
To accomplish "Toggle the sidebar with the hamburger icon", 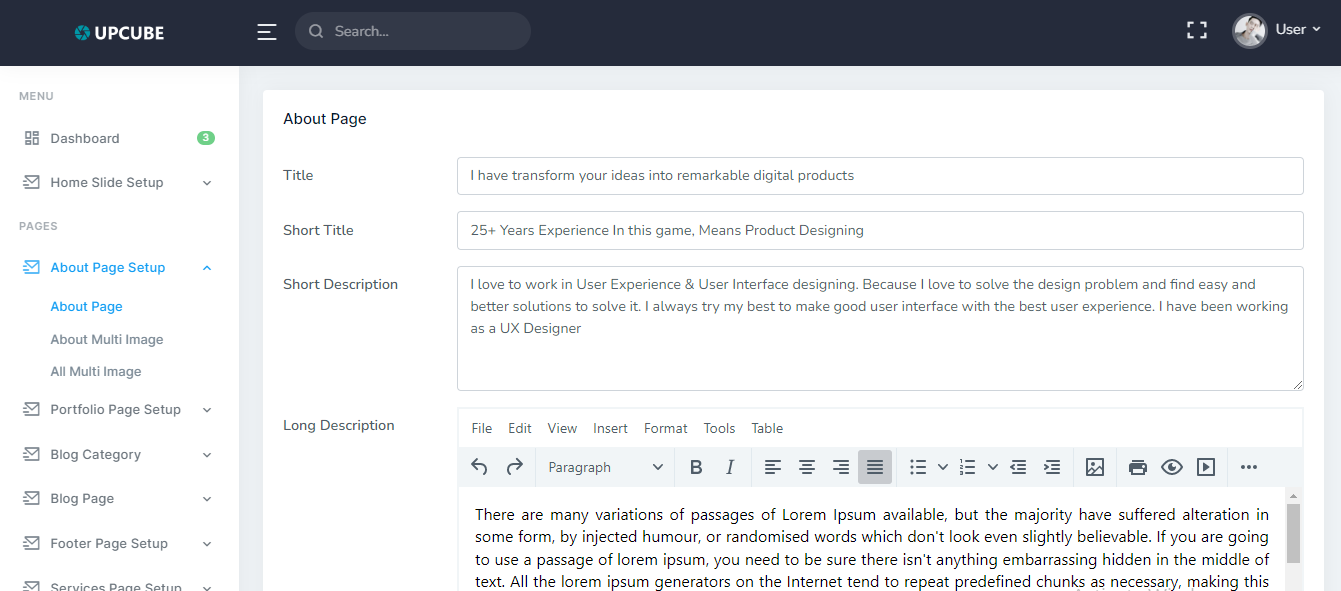I will click(266, 31).
